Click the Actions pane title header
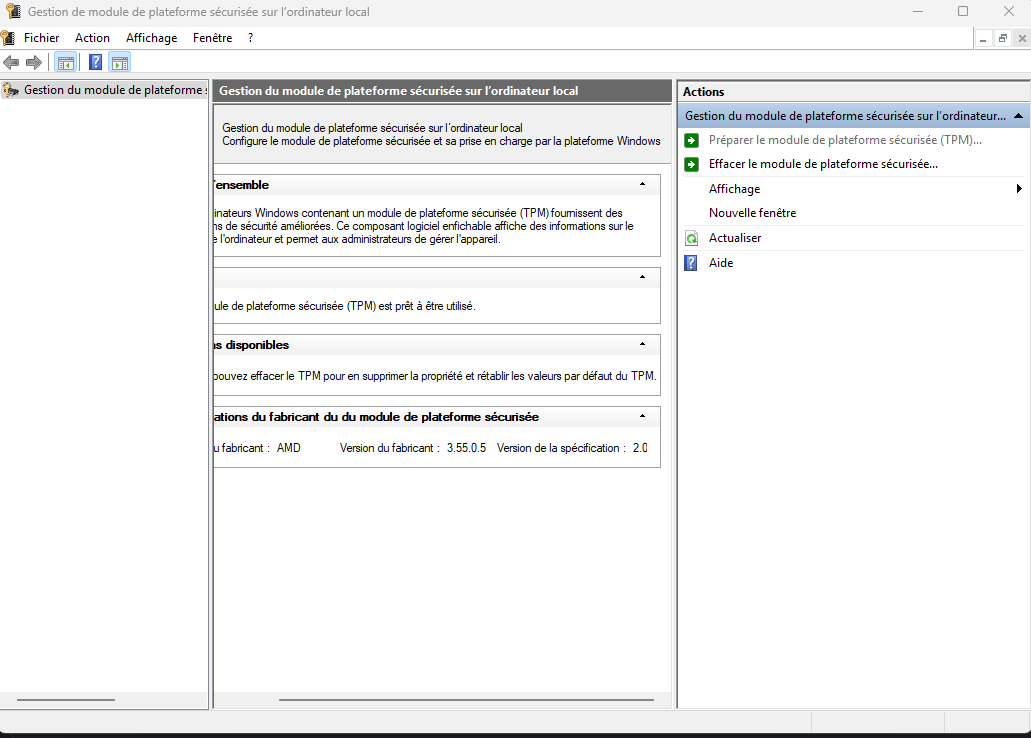 click(x=853, y=92)
